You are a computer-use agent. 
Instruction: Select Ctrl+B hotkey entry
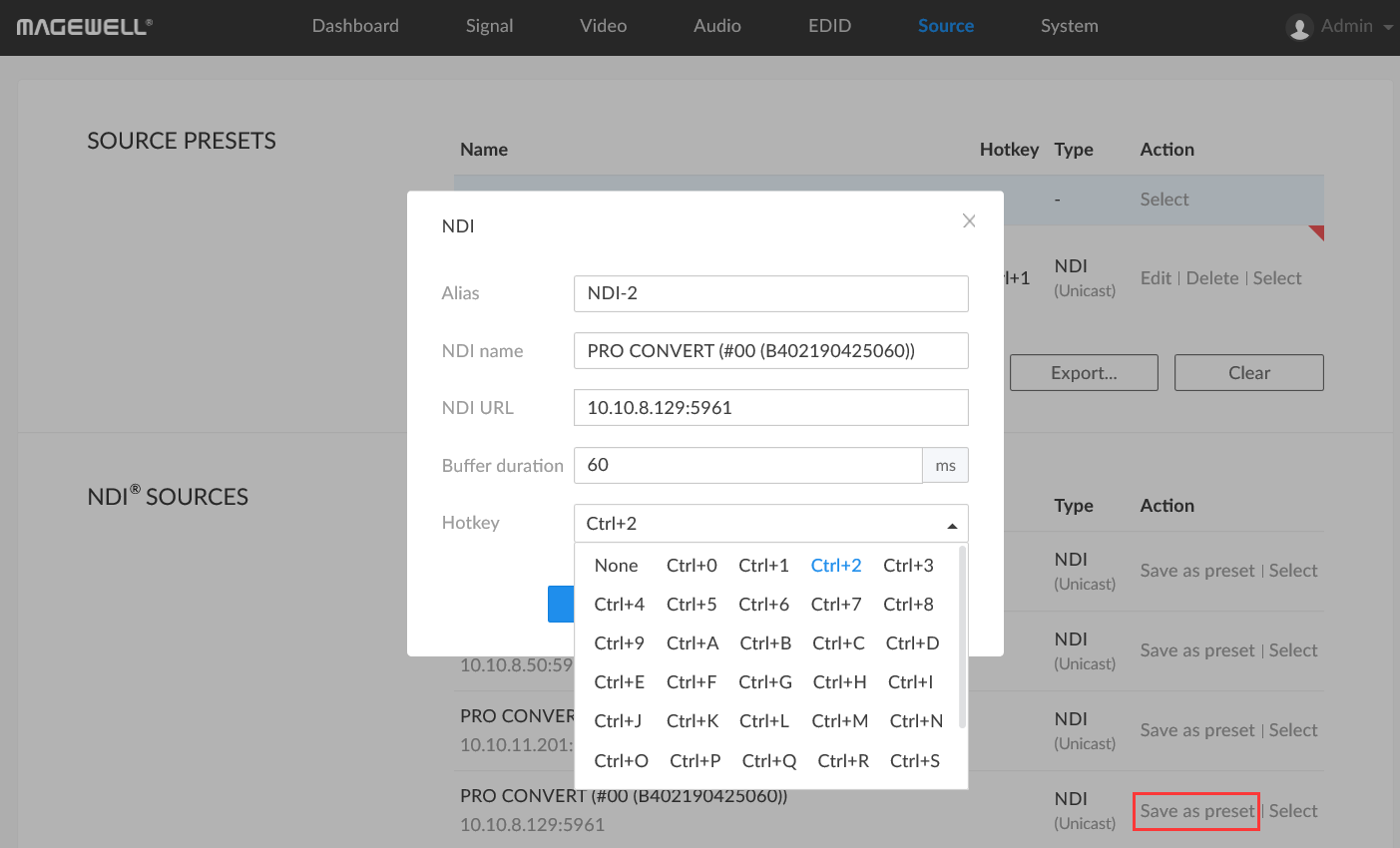(765, 643)
